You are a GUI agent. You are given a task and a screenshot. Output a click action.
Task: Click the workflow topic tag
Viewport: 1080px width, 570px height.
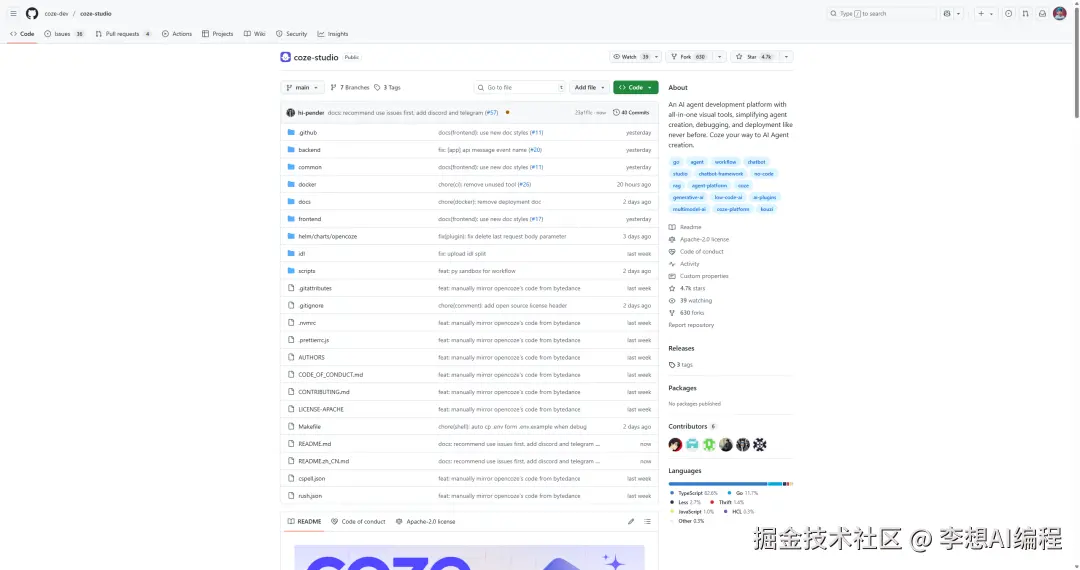click(725, 162)
